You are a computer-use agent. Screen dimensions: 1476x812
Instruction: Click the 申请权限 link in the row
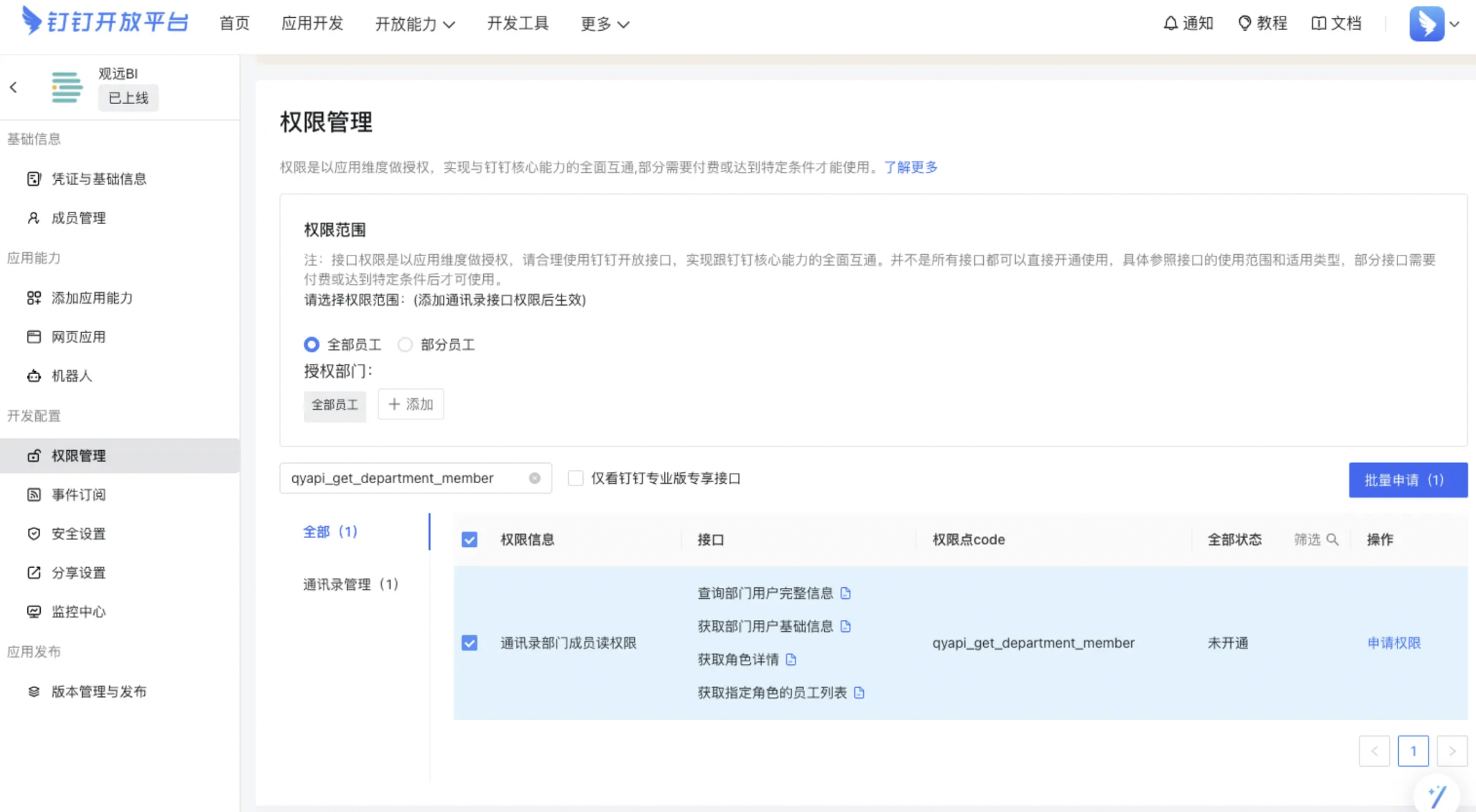pyautogui.click(x=1394, y=643)
